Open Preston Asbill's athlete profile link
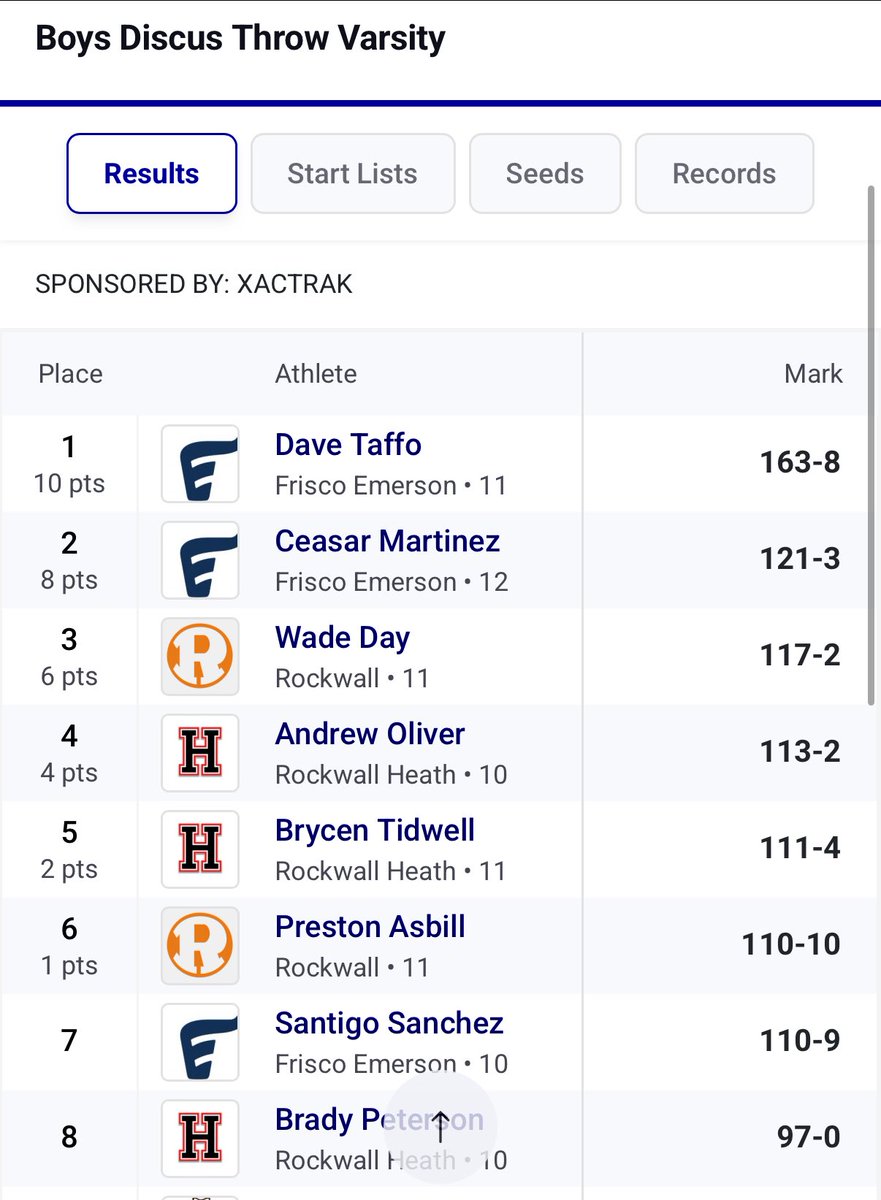The image size is (881, 1200). (370, 927)
